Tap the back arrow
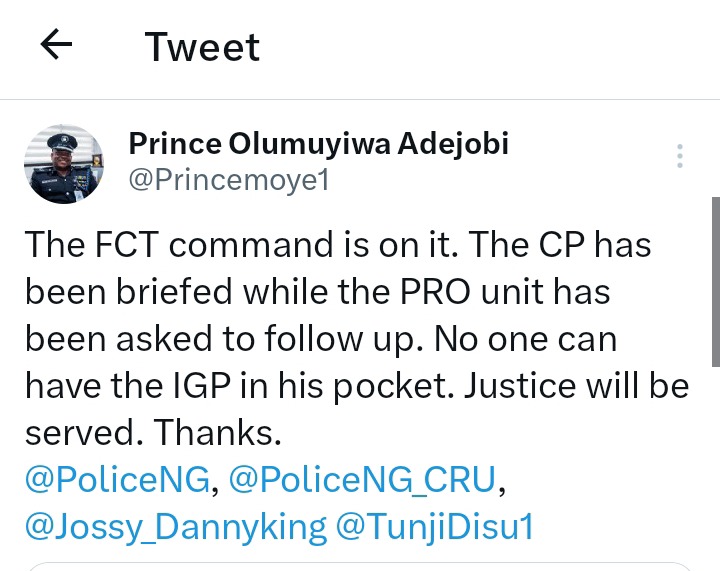Screen dimensions: 720x571 (x=57, y=46)
